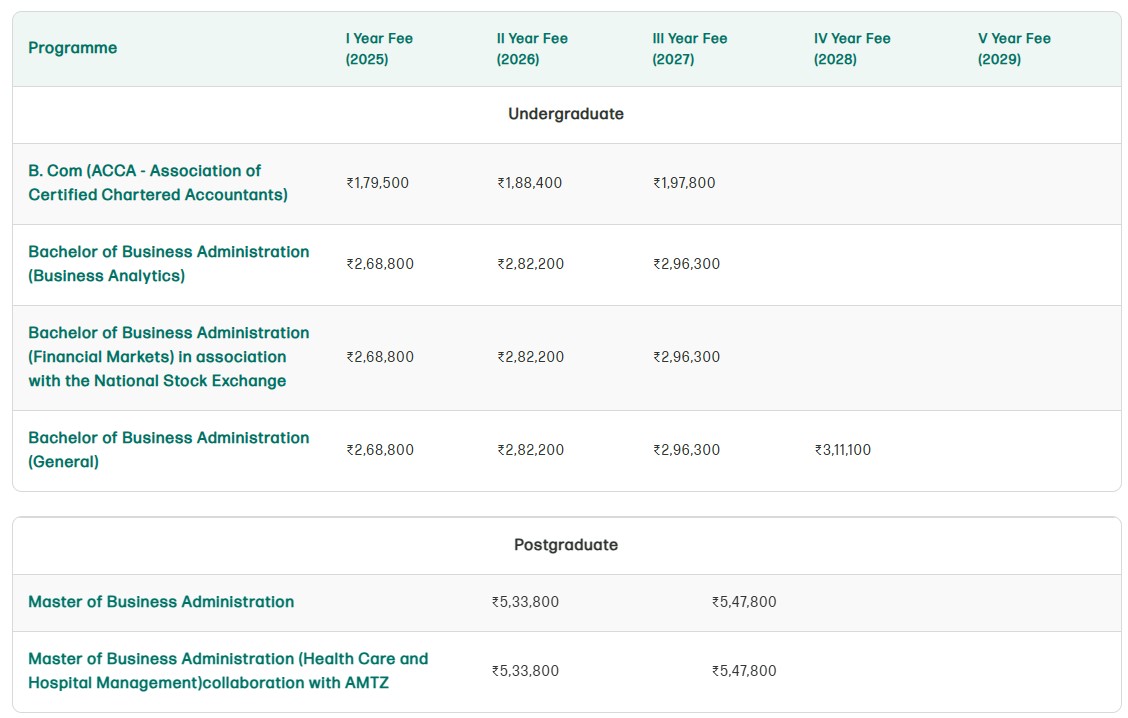Click the ₹1,88,400 B. Com second-year fee
Screen dimensions: 1128x718
pos(529,183)
